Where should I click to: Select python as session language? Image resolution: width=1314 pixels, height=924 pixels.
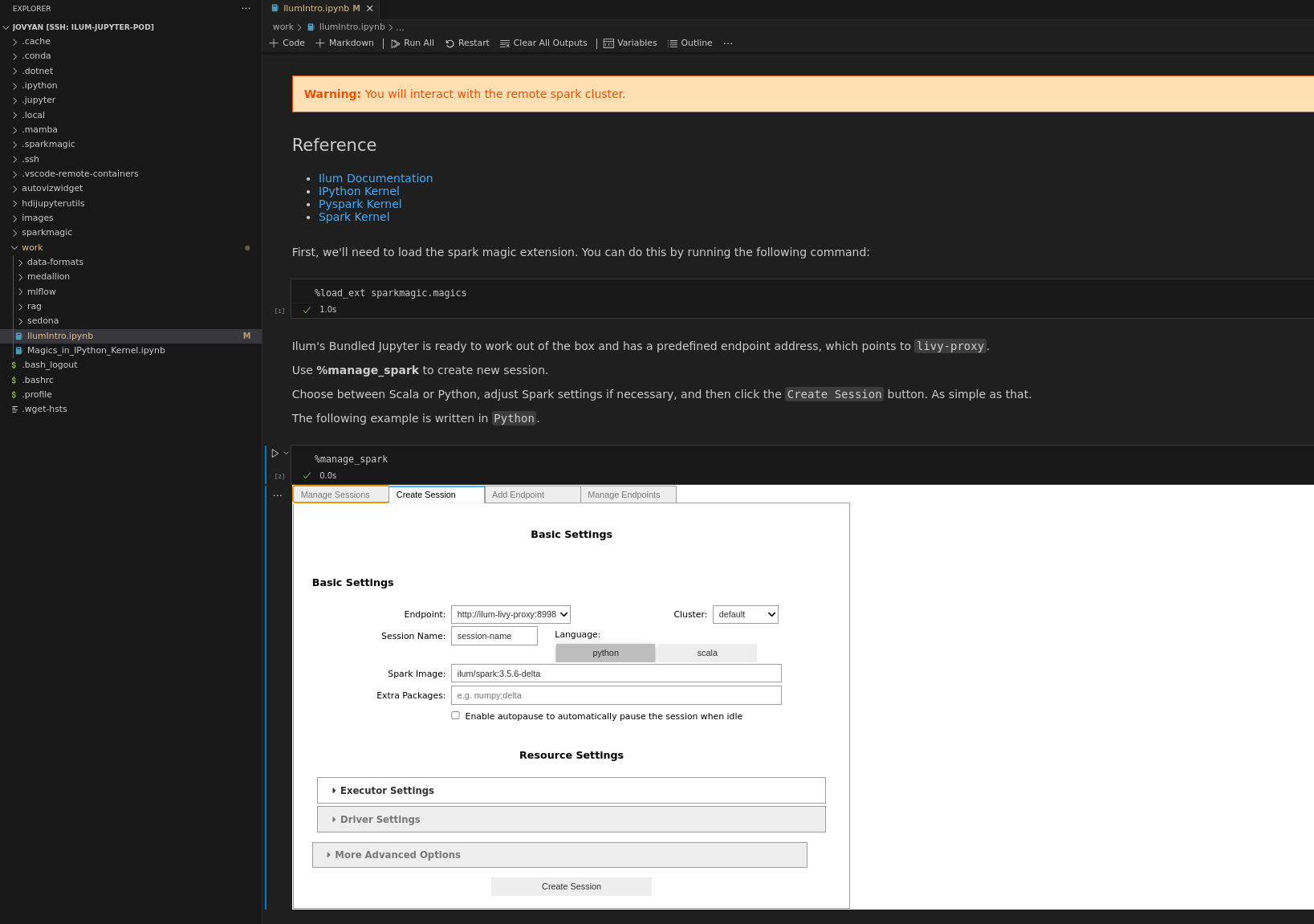(x=604, y=653)
